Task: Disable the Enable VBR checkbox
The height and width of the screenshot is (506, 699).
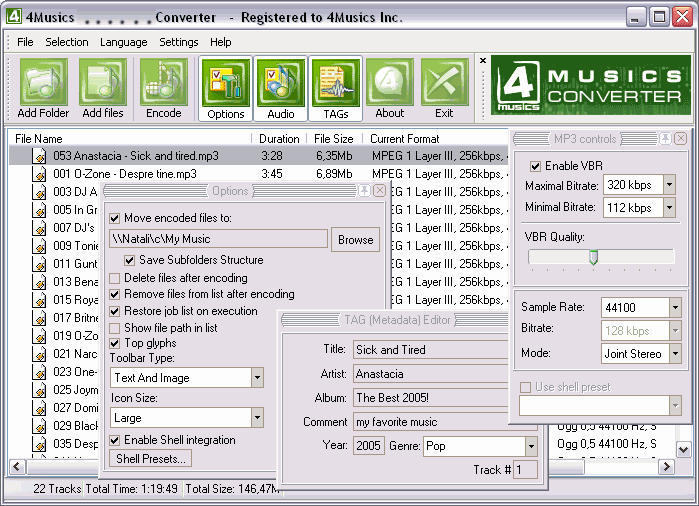Action: pyautogui.click(x=536, y=165)
